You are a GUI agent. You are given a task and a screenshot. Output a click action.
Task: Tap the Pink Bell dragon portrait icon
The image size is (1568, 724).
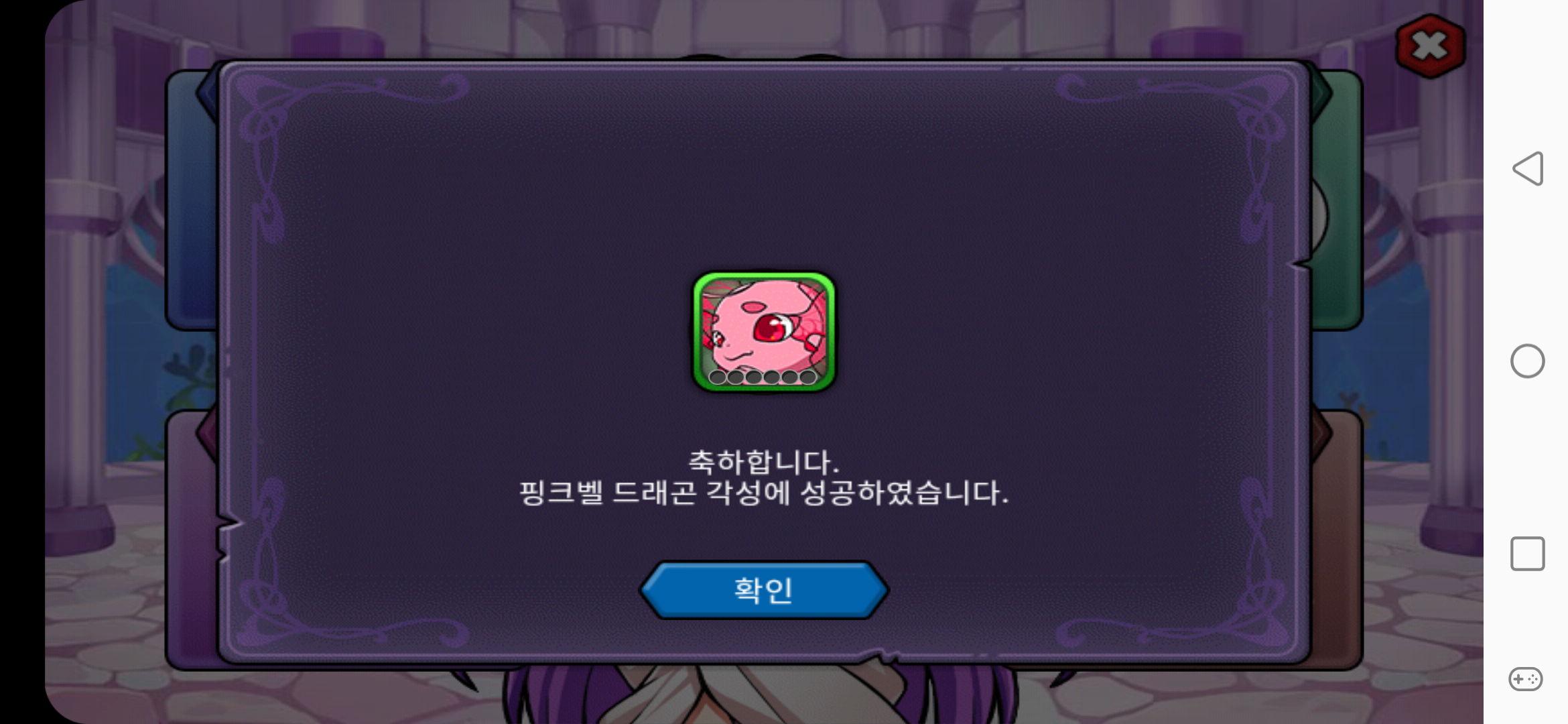click(764, 331)
